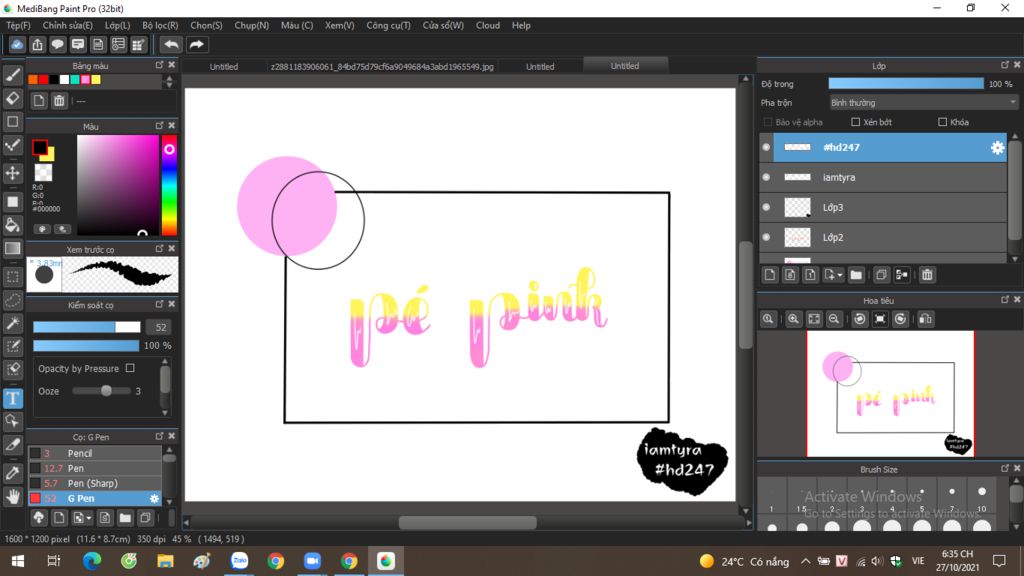
Task: Expand the add-layer dropdown arrow
Action: (840, 275)
